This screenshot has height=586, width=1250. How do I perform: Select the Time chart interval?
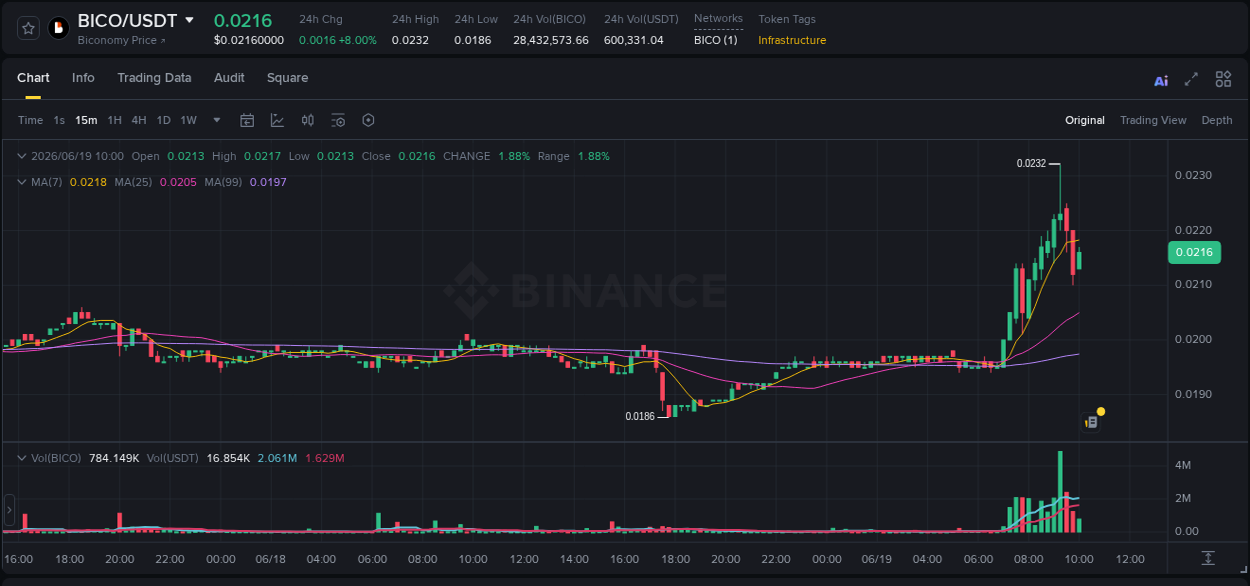pyautogui.click(x=30, y=120)
